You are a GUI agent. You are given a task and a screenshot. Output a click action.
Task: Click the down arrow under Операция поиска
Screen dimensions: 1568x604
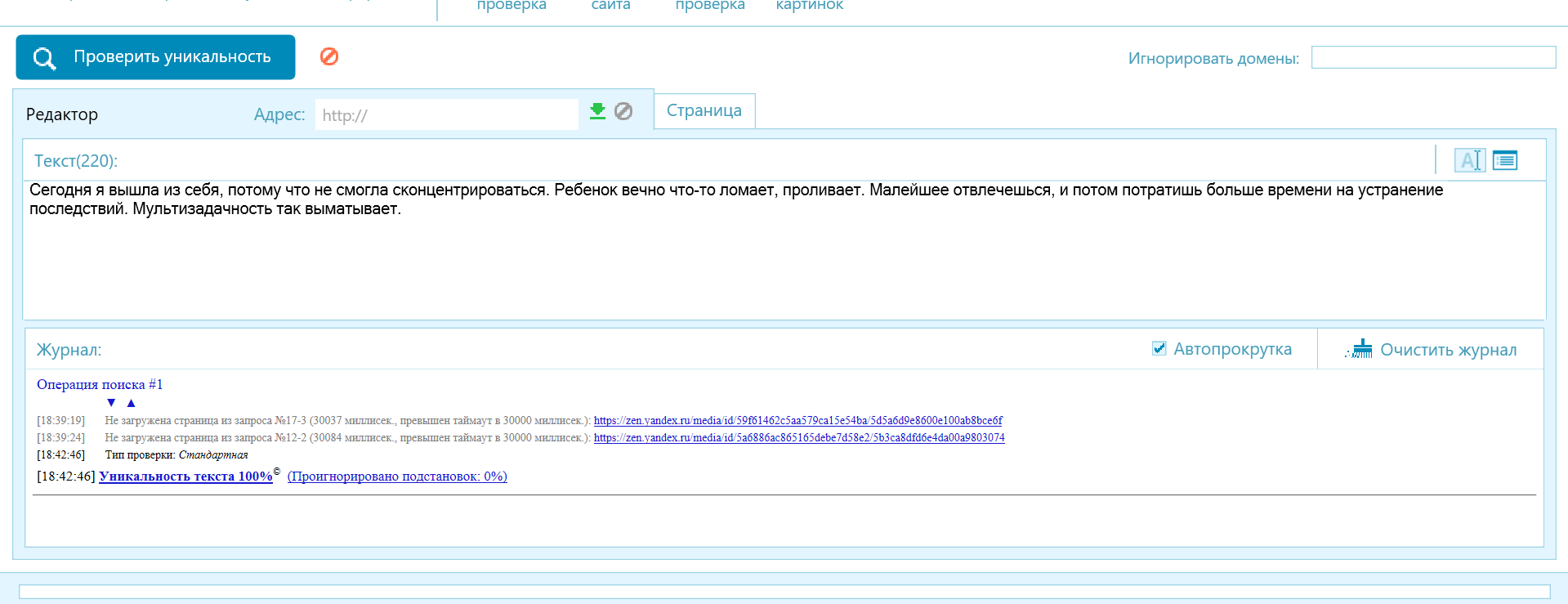pos(111,402)
